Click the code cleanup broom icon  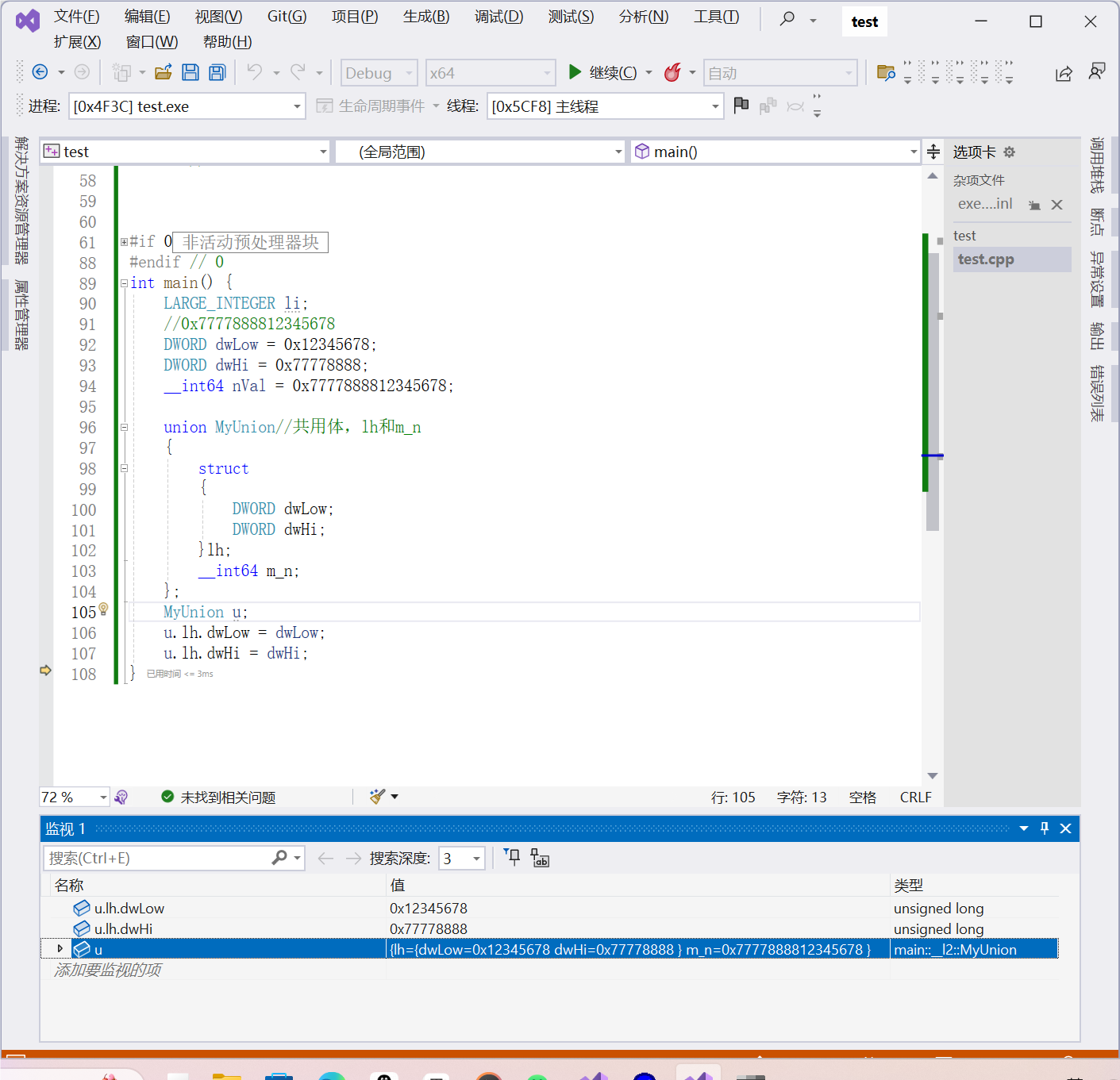377,796
